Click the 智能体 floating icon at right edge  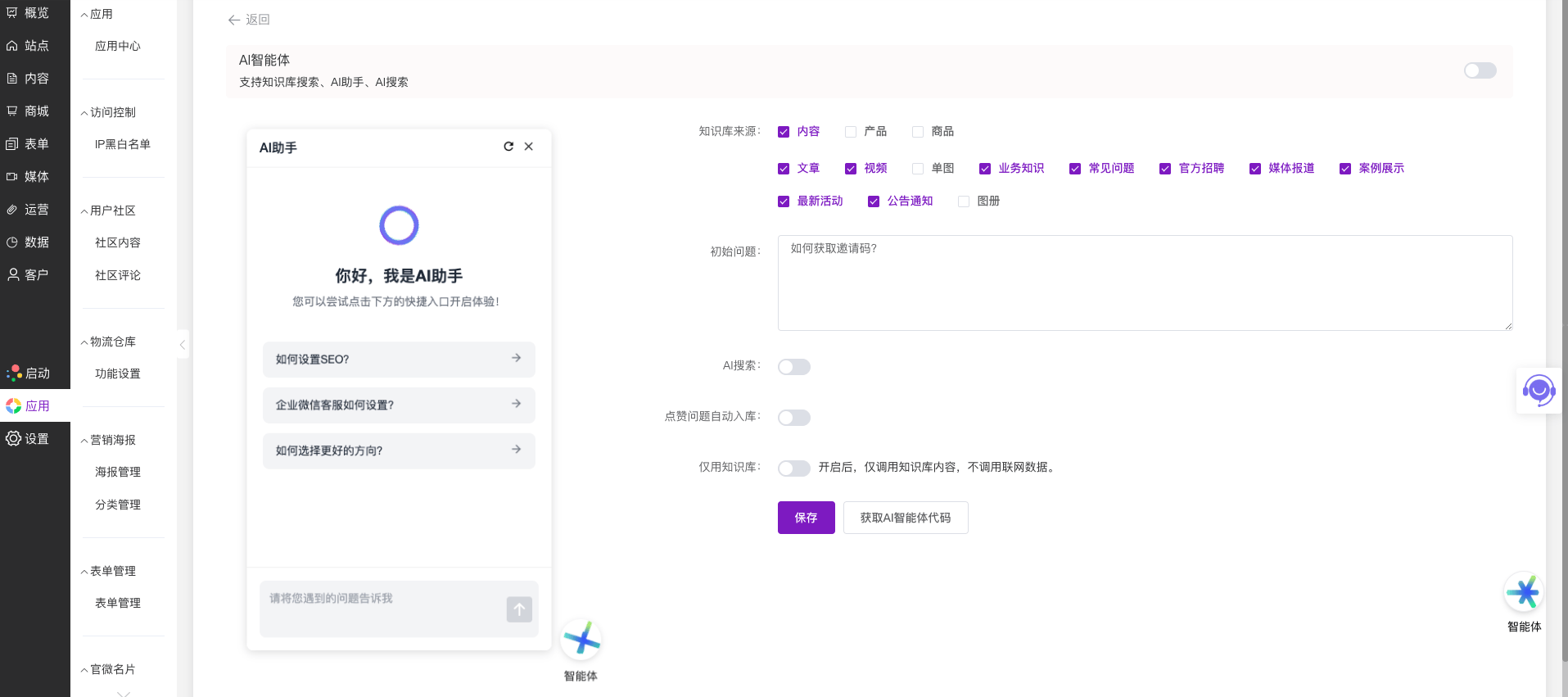click(1524, 592)
